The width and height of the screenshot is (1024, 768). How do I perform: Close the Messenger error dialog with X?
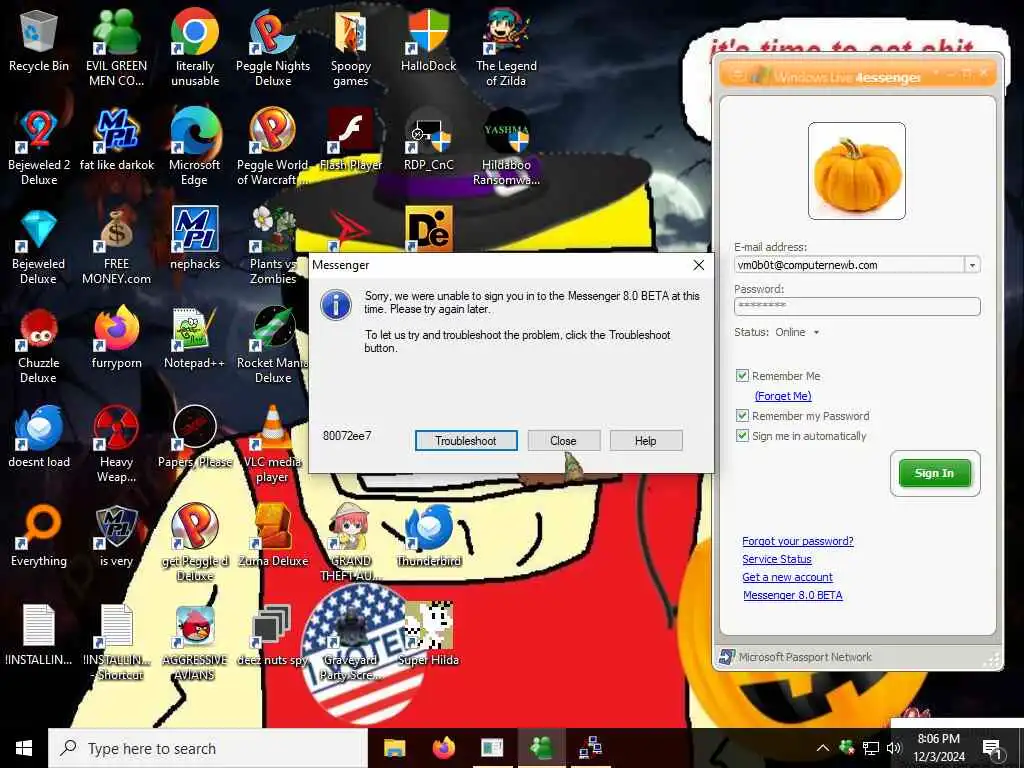pos(699,264)
